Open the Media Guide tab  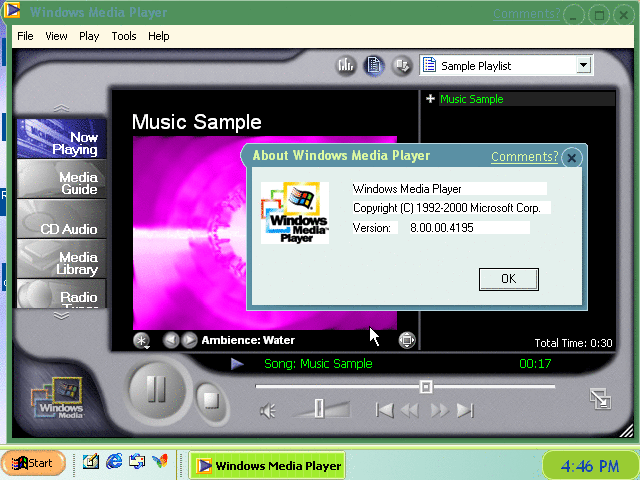[62, 178]
